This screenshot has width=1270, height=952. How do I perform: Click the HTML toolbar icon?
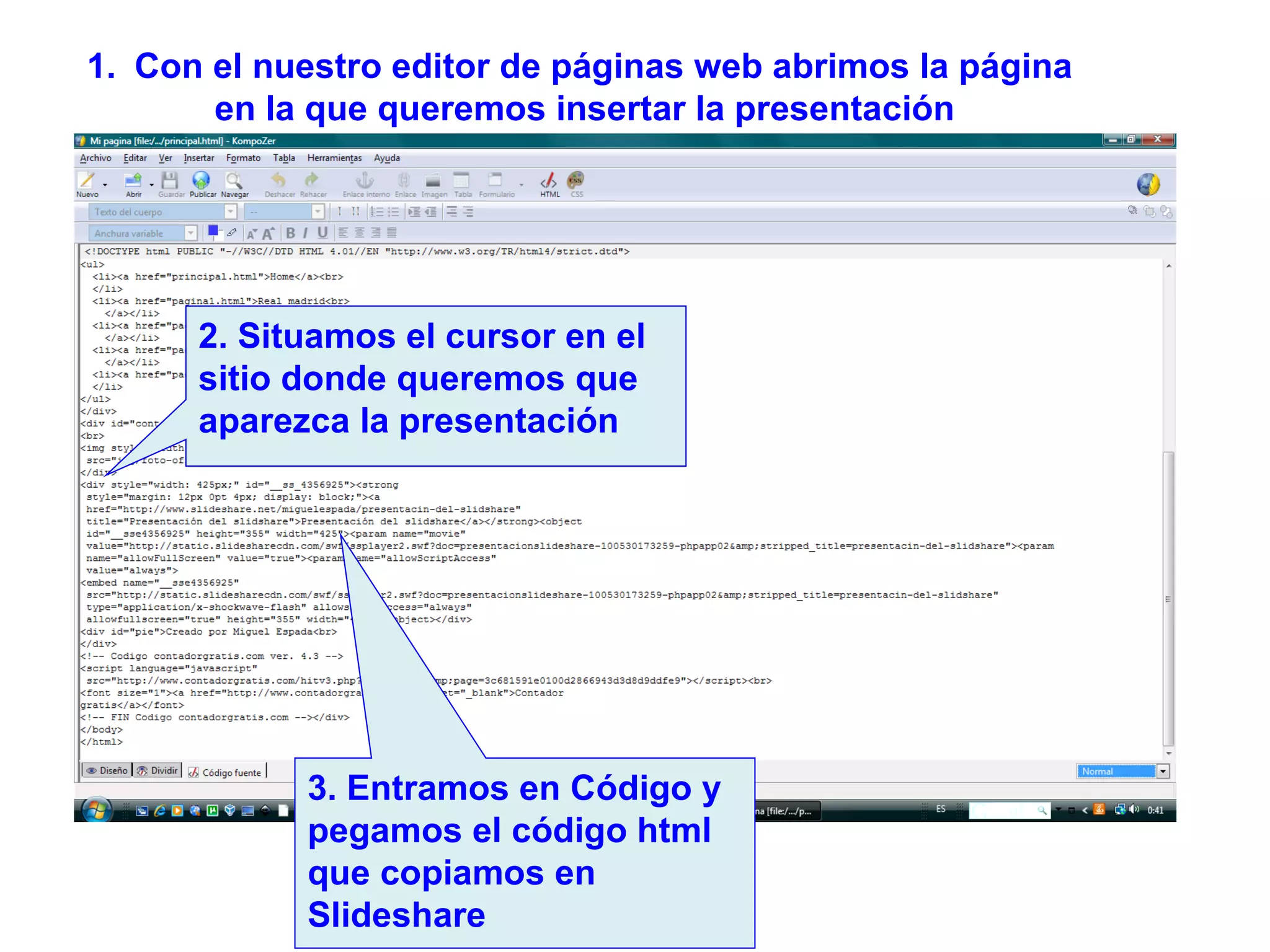549,180
